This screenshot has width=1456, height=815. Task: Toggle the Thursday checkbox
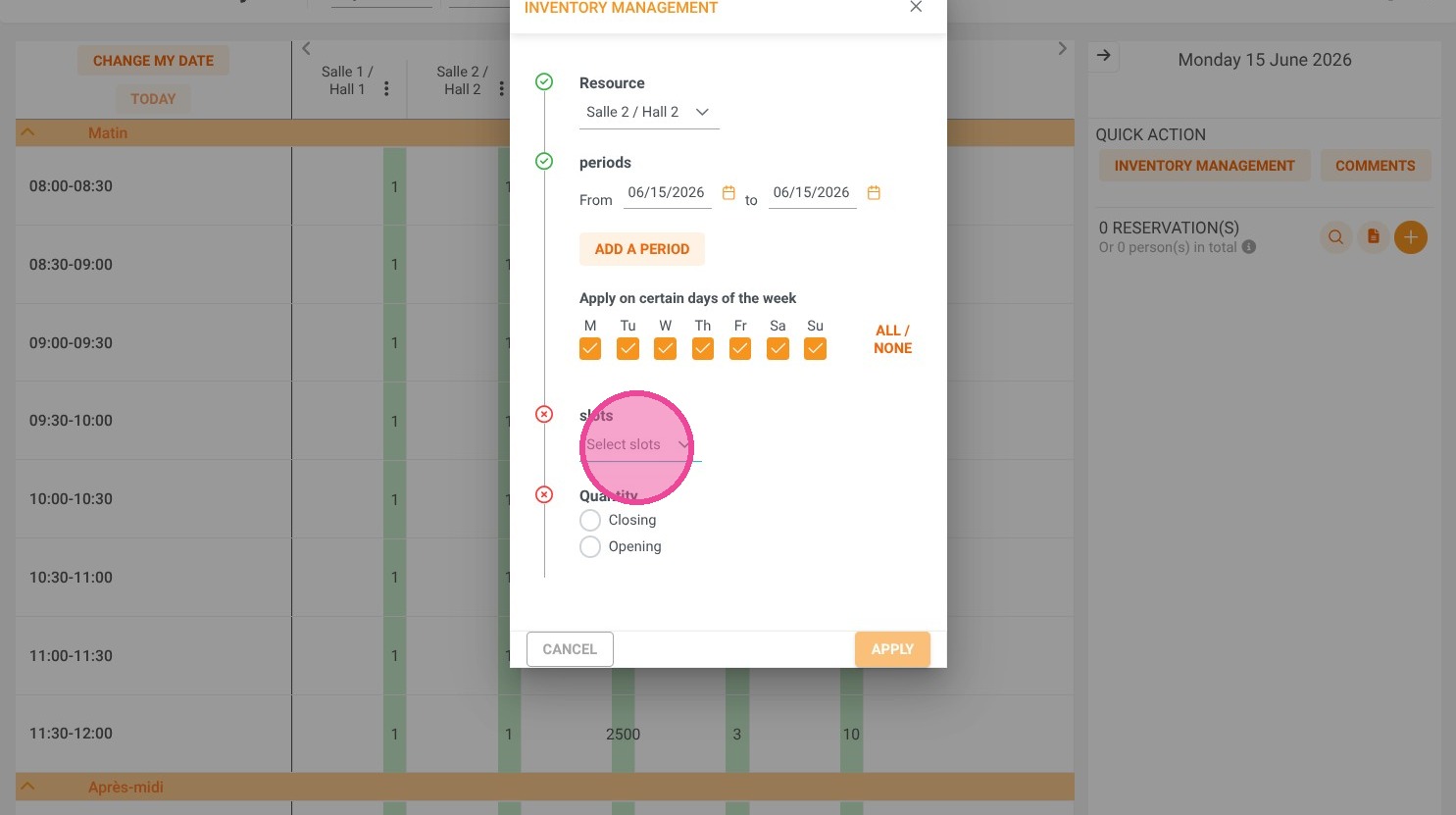(x=703, y=349)
